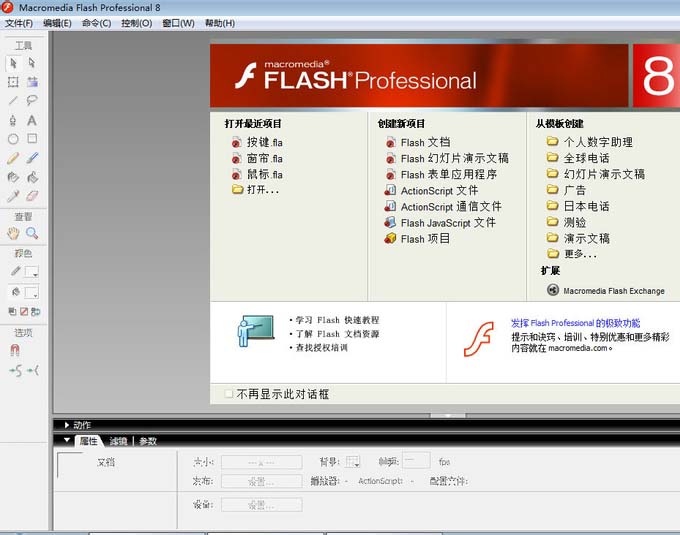Image resolution: width=680 pixels, height=535 pixels.
Task: Select the Oval tool
Action: (13, 139)
